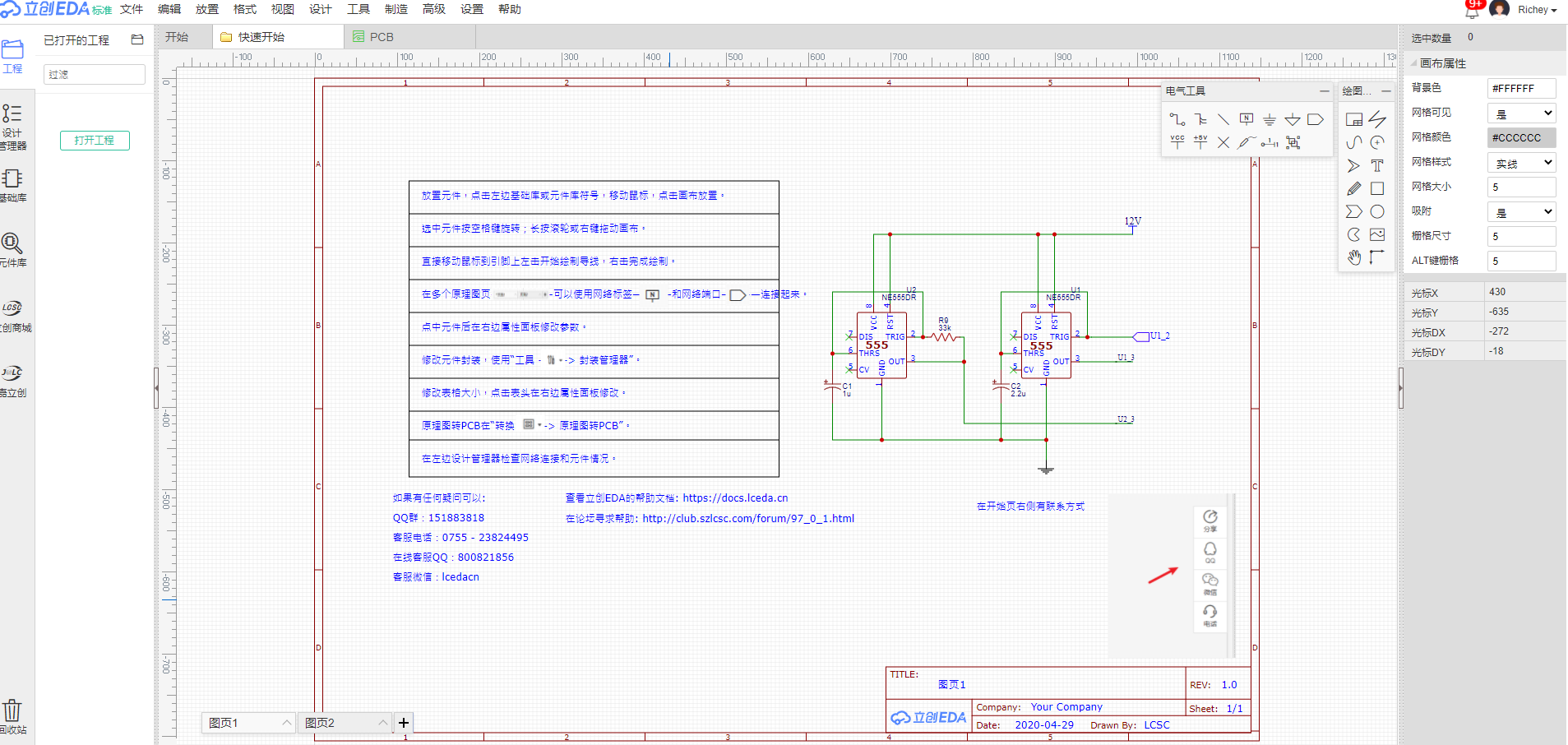Expand the 图页1 sheet tab arrow

[286, 723]
